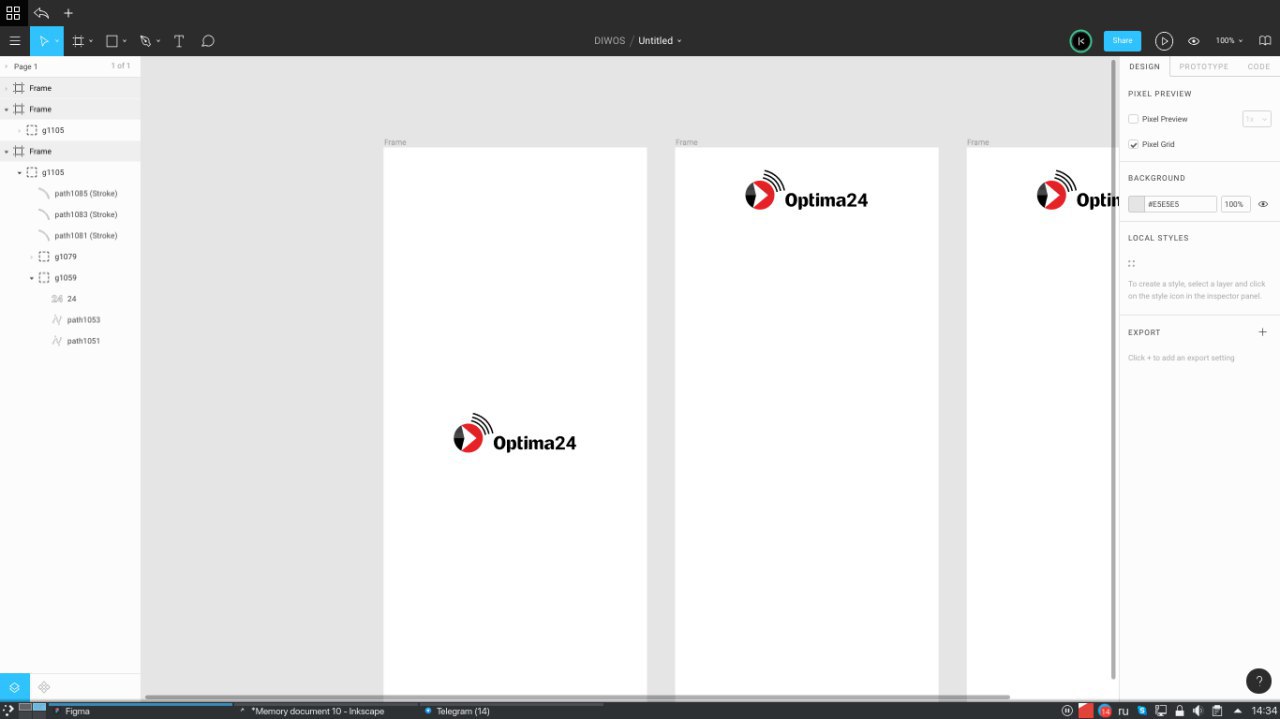Image resolution: width=1280 pixels, height=719 pixels.
Task: Add a new tab with the plus icon
Action: 68,13
